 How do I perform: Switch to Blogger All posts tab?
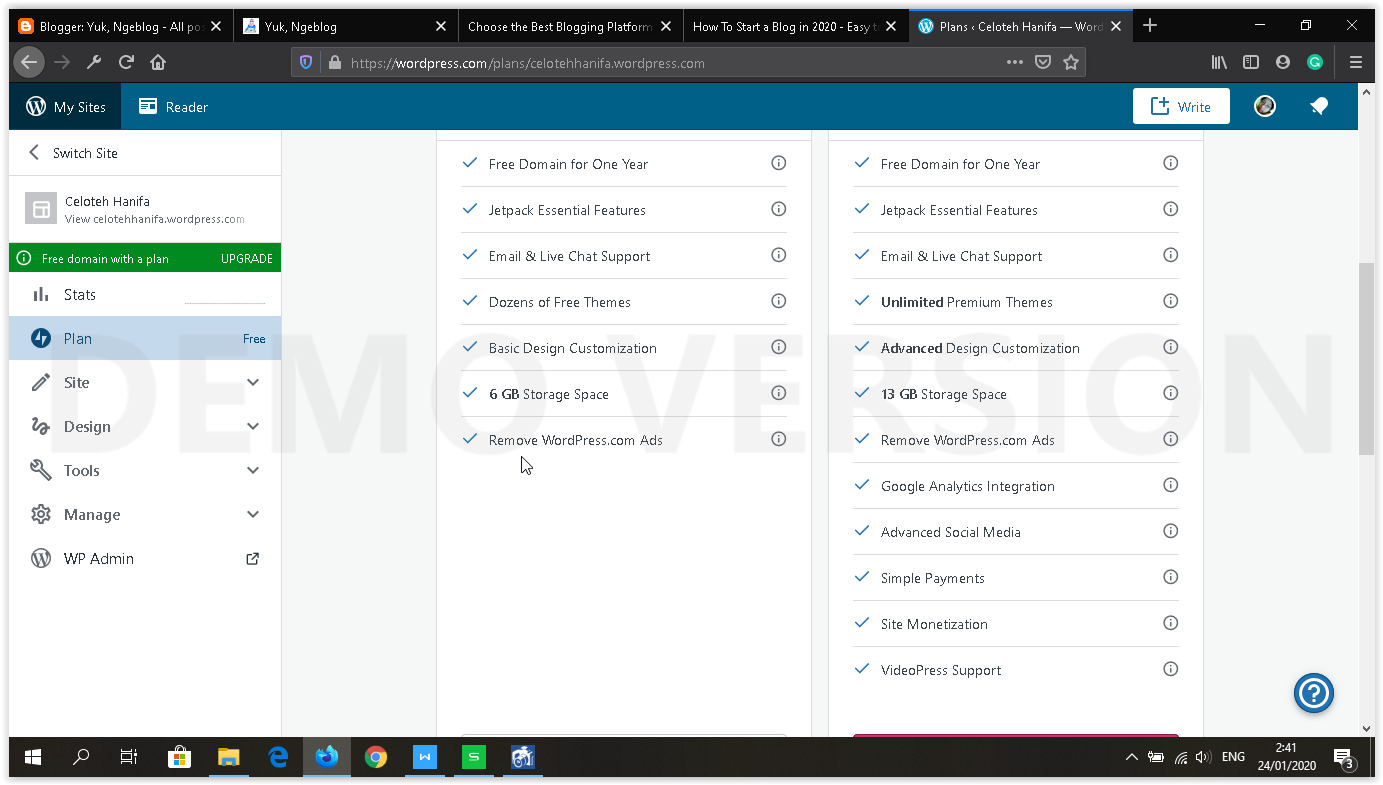point(120,27)
